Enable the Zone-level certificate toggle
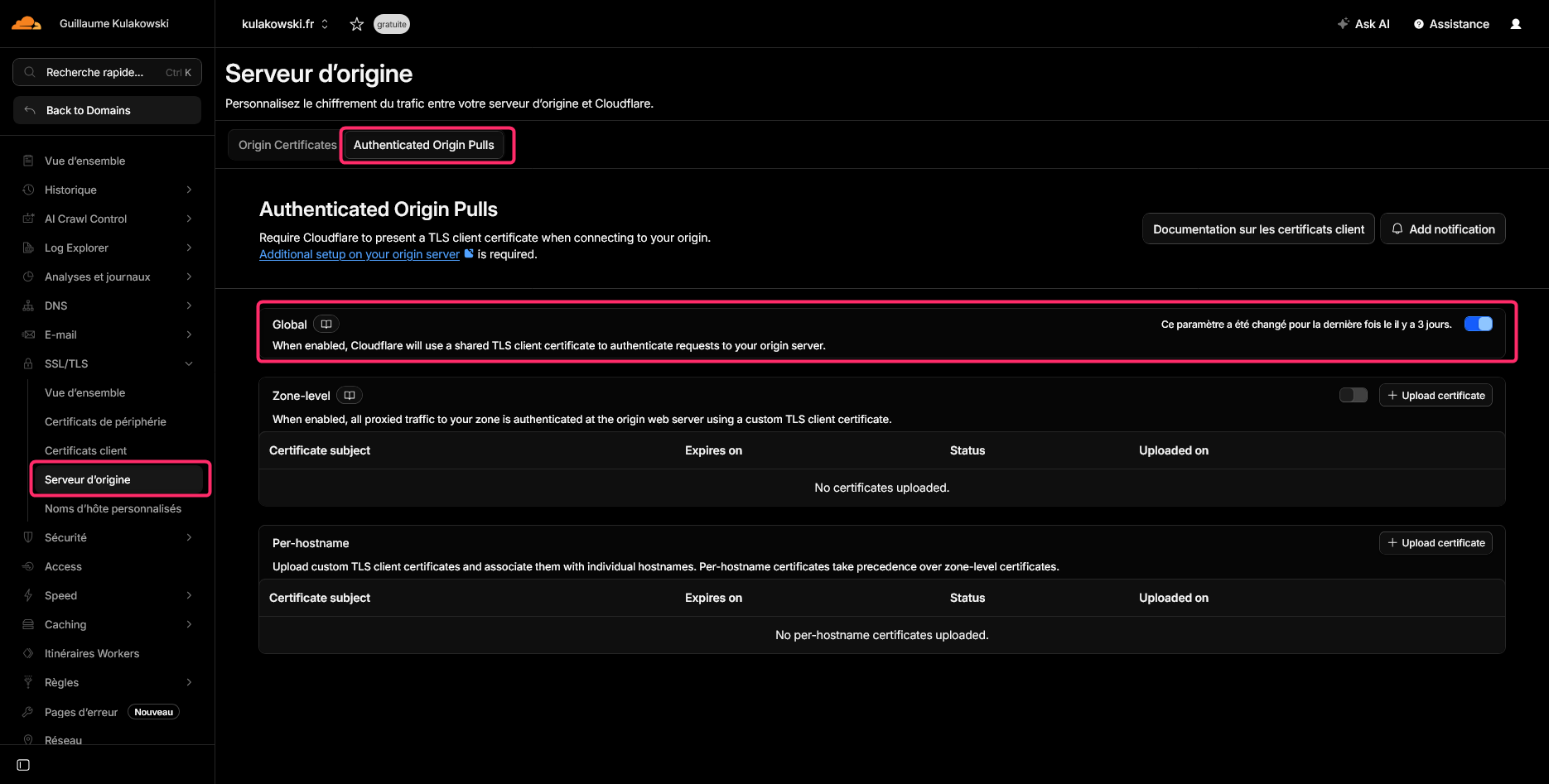Image resolution: width=1549 pixels, height=784 pixels. (x=1353, y=395)
